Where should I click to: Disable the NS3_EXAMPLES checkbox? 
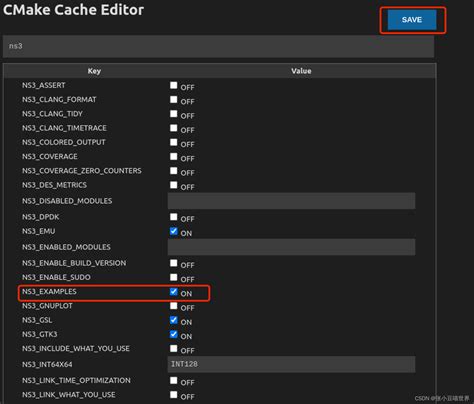tap(173, 292)
